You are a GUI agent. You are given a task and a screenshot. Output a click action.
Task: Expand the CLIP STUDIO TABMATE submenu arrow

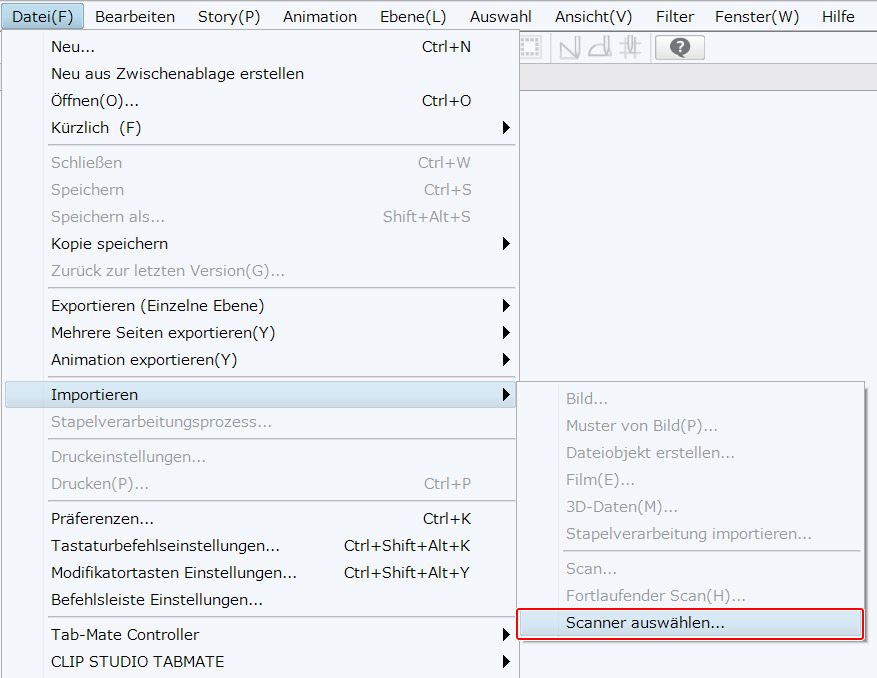click(x=506, y=662)
